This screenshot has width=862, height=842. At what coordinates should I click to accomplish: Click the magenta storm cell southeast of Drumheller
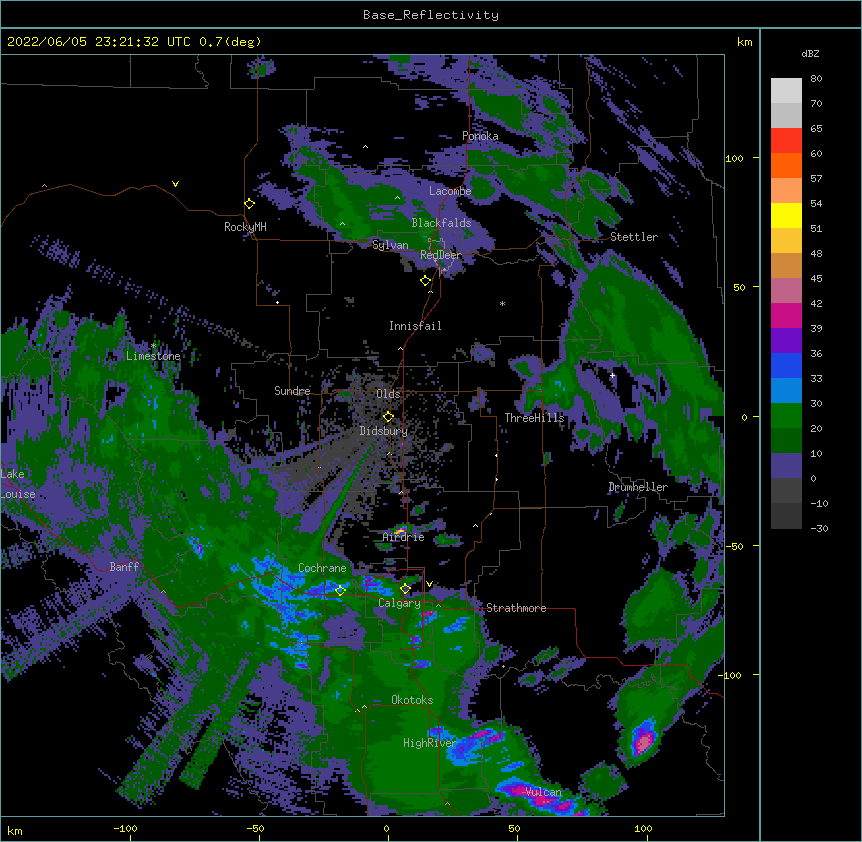pos(643,740)
